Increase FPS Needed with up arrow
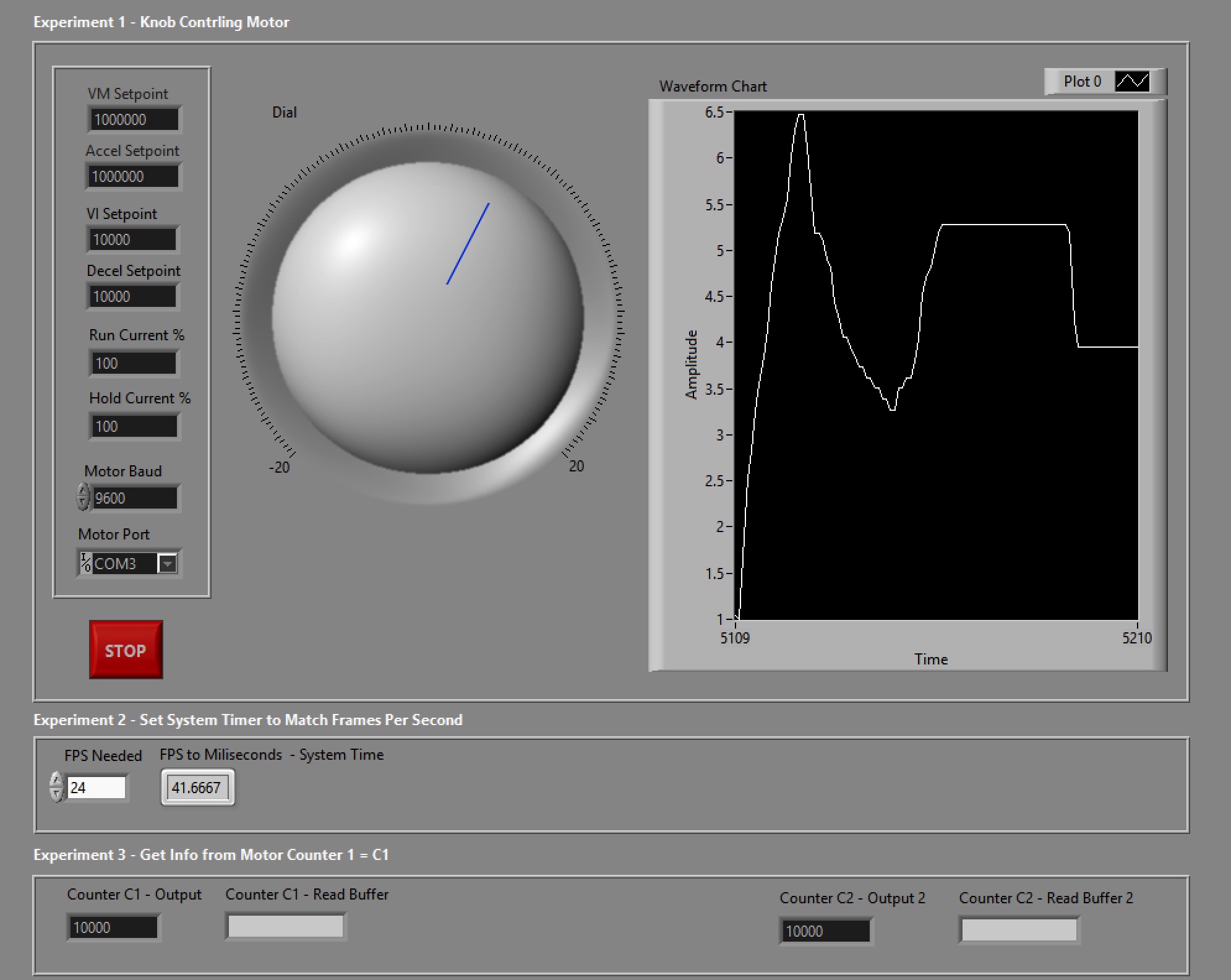 pyautogui.click(x=57, y=780)
